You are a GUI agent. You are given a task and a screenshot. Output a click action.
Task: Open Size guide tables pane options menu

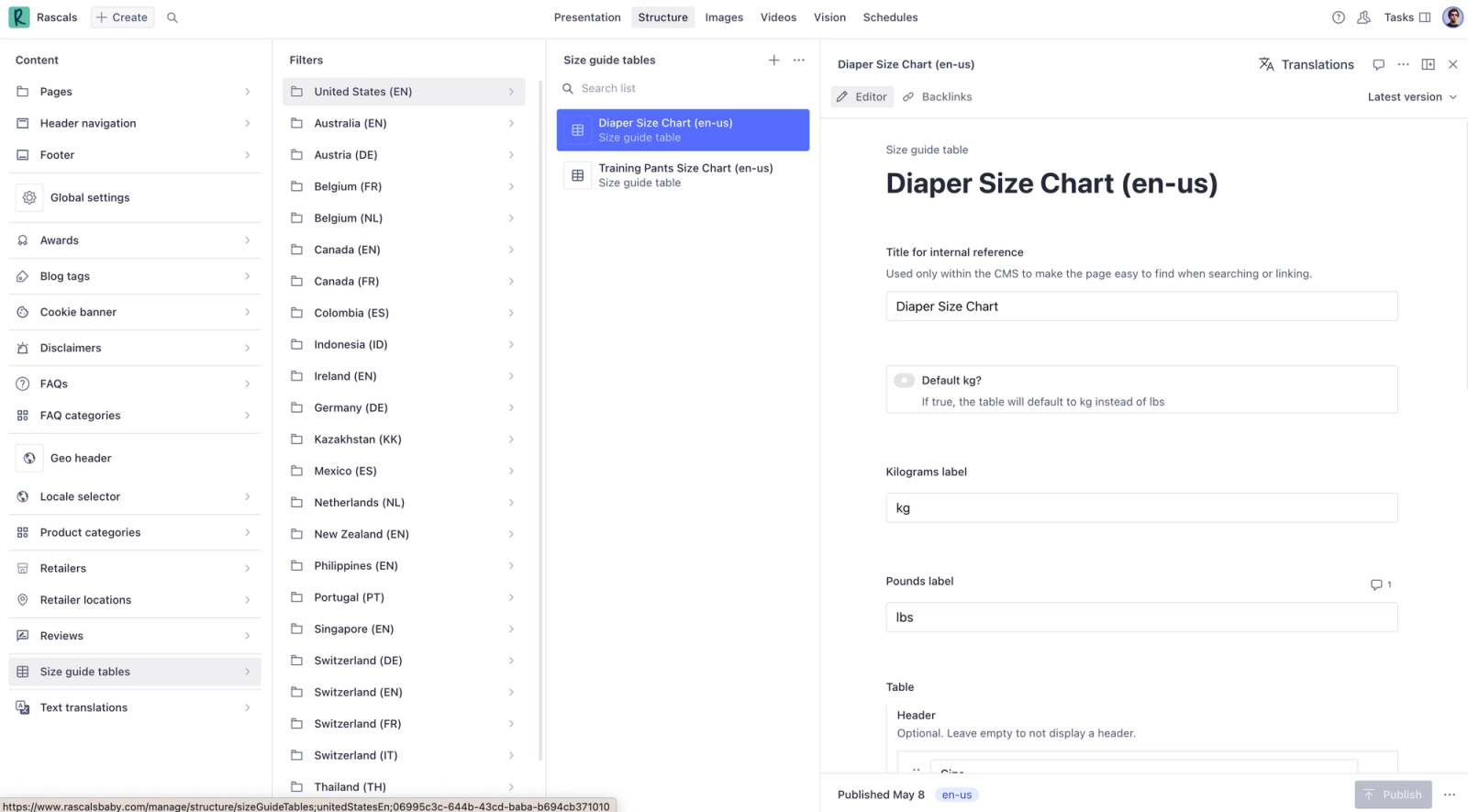point(799,60)
